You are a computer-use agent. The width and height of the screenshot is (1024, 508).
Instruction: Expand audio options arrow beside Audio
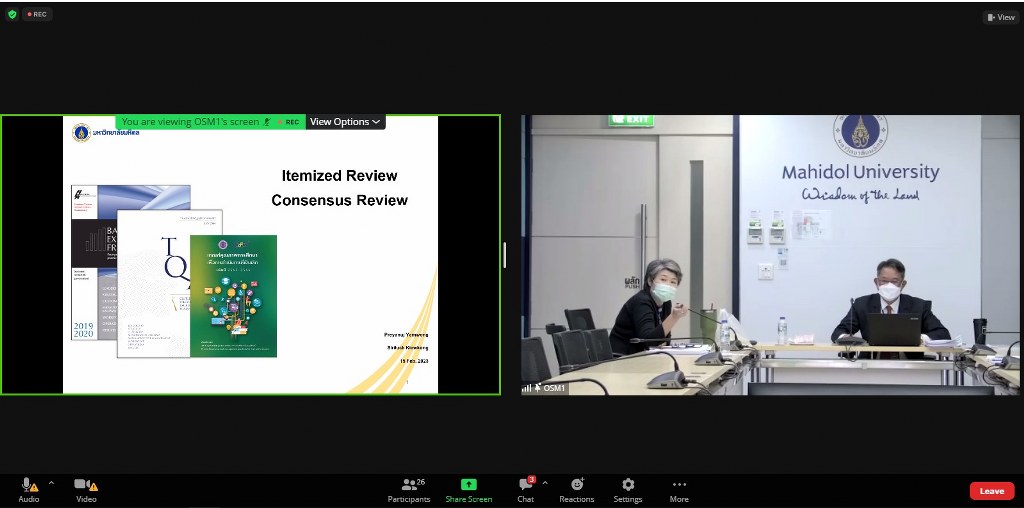[x=51, y=482]
